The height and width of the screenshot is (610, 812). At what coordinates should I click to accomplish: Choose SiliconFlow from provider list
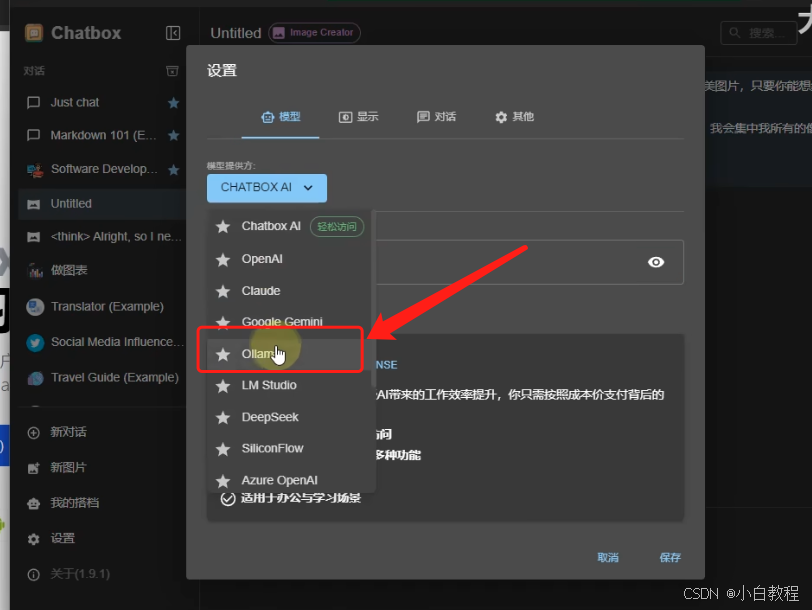pos(289,449)
